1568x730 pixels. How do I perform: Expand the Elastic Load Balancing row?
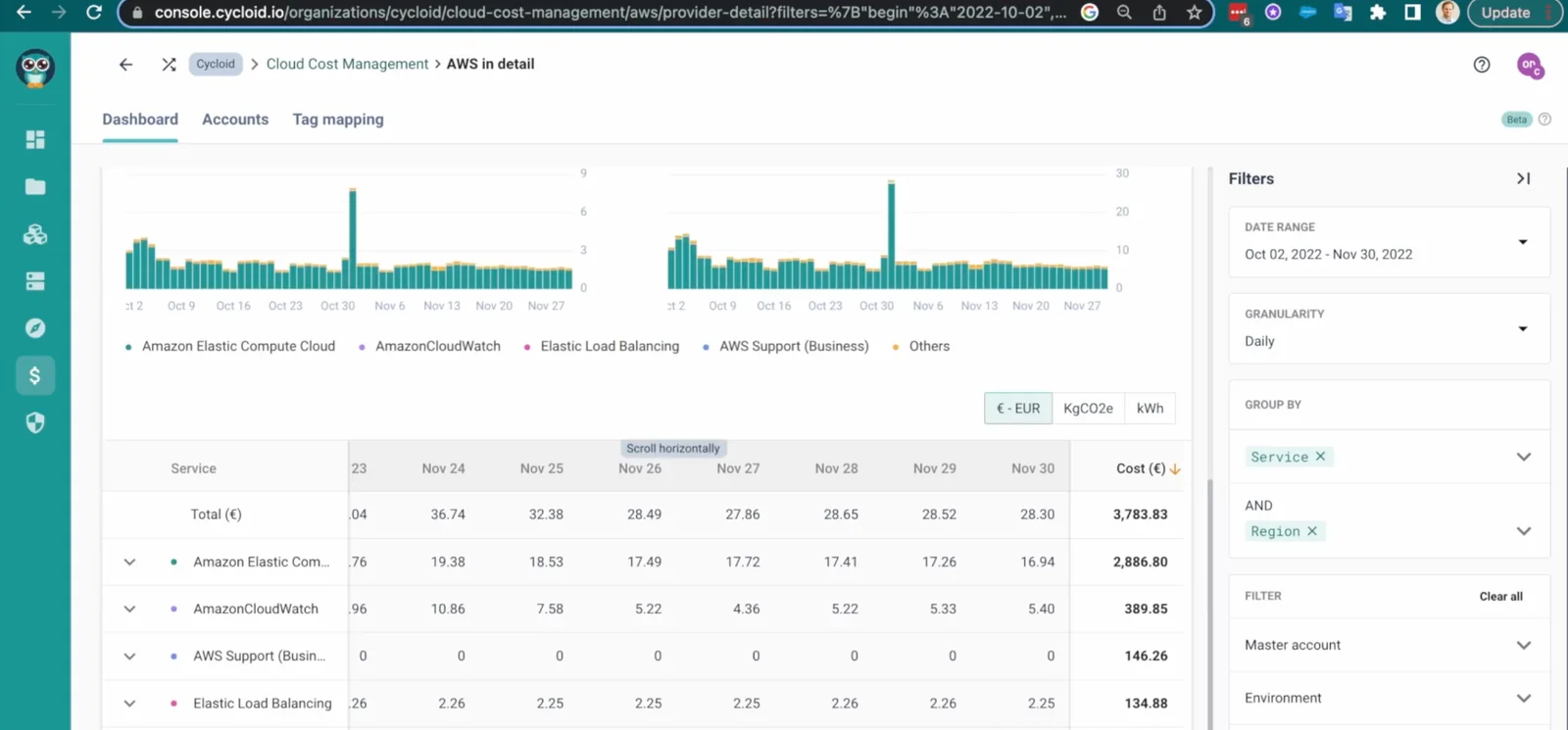129,704
